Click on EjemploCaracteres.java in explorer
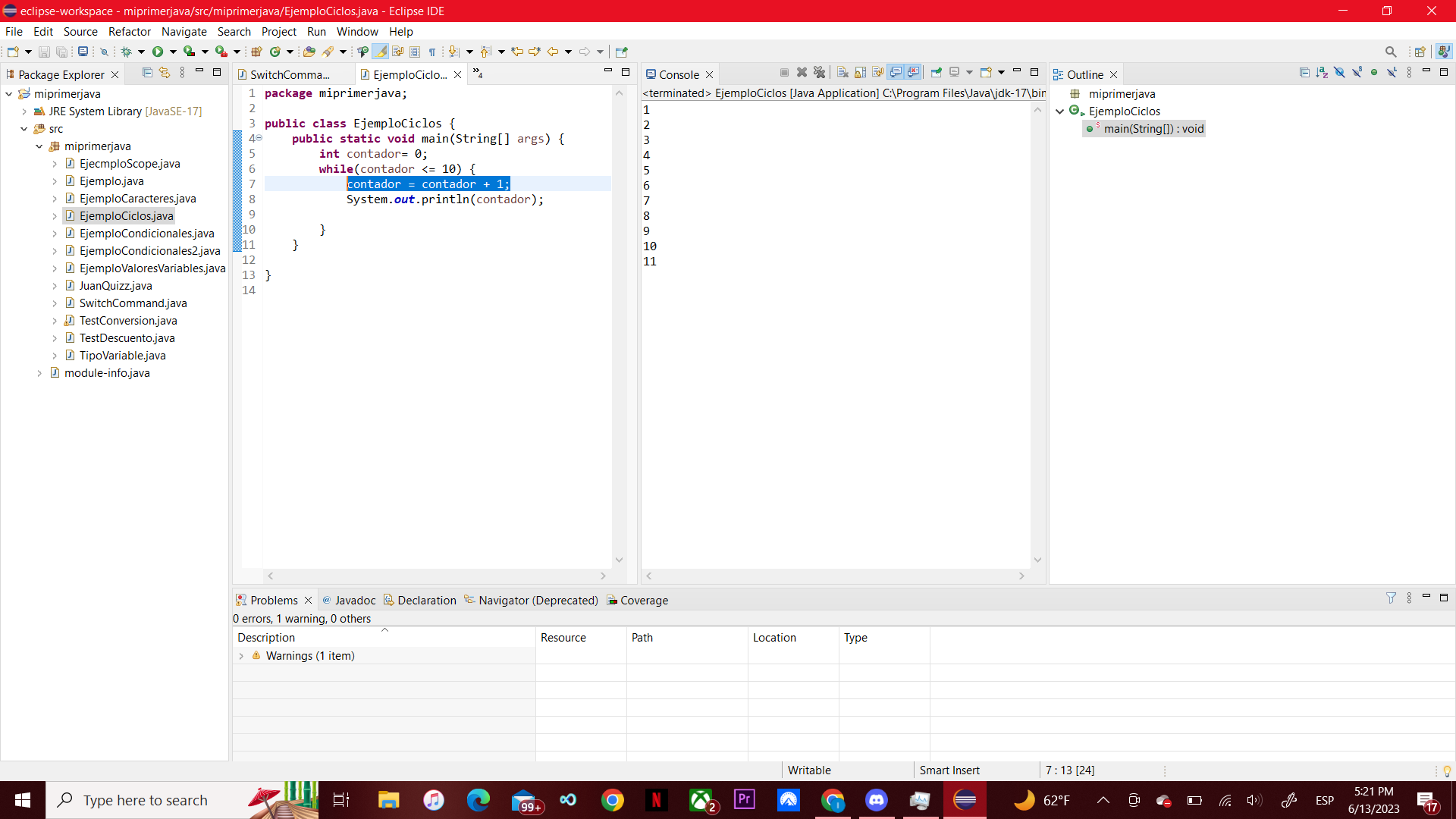Viewport: 1456px width, 819px height. click(138, 198)
